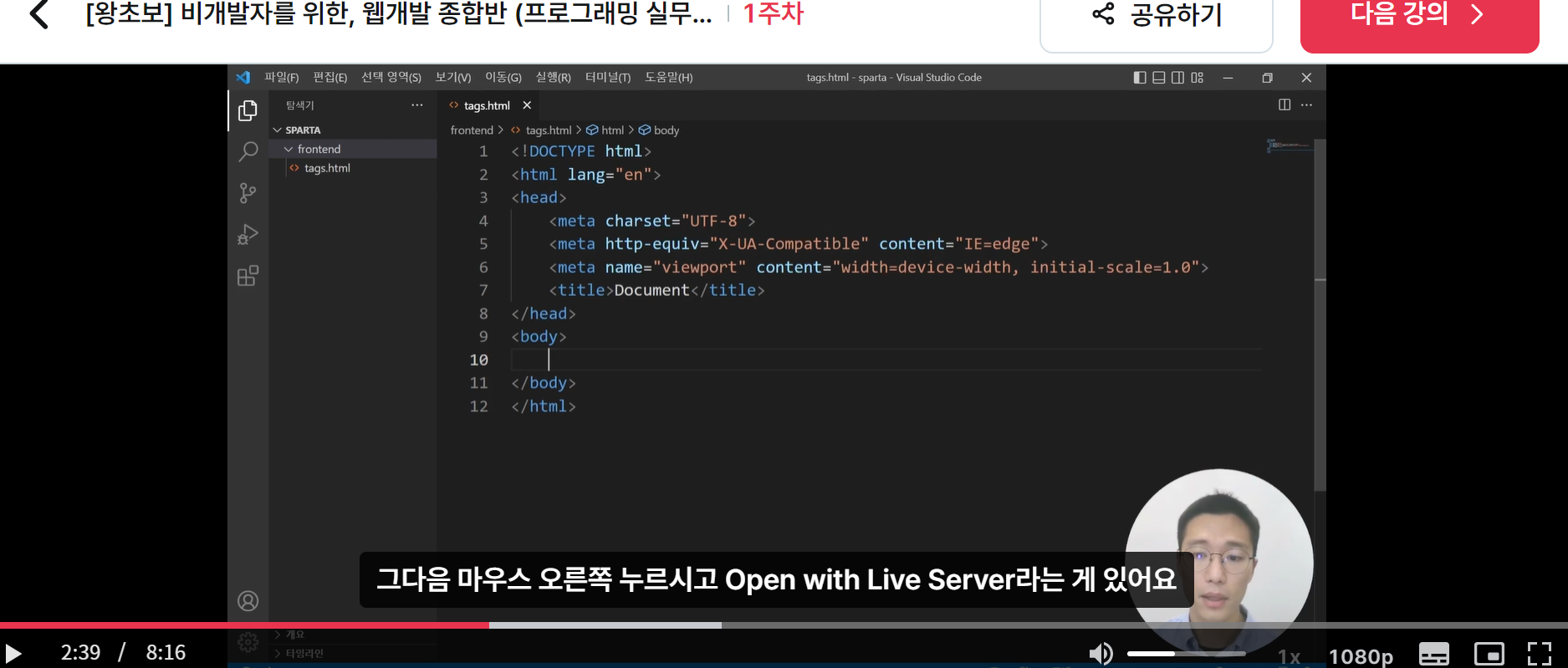Click the <title>Document</title> code line

coord(656,290)
